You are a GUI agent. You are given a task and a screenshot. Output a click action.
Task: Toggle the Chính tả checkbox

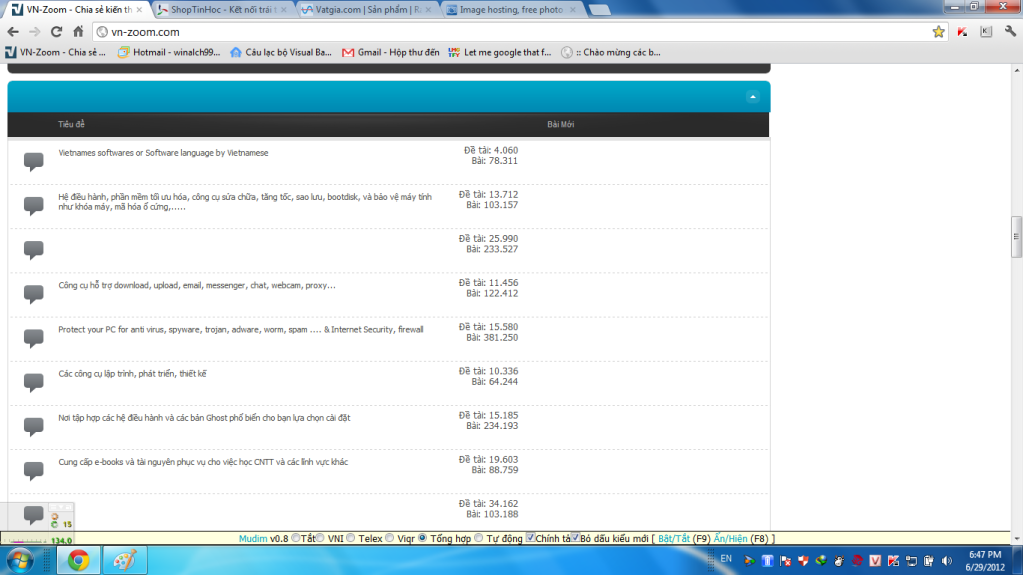coord(530,538)
